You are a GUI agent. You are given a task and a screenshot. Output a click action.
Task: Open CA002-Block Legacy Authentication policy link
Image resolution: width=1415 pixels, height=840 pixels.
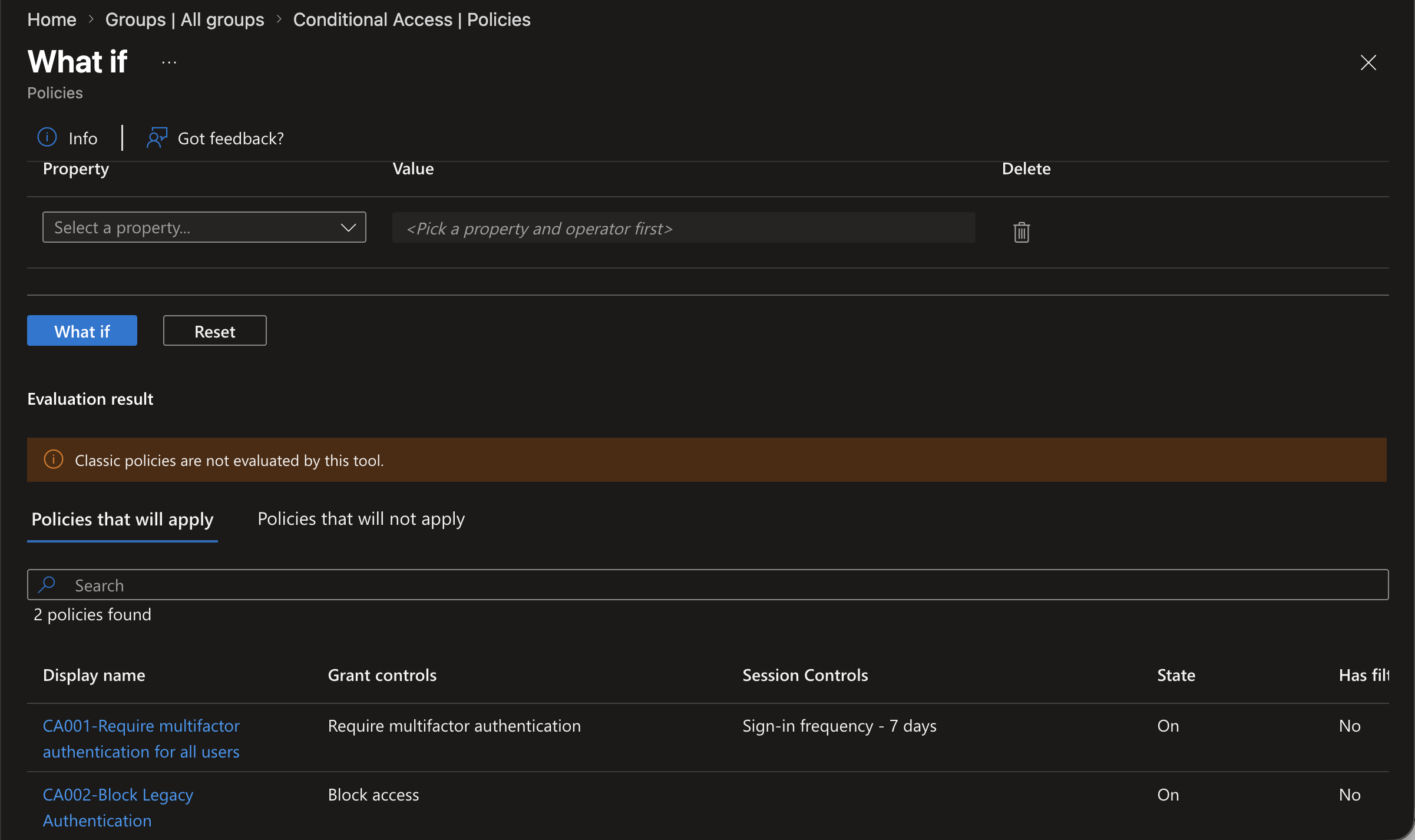[118, 808]
